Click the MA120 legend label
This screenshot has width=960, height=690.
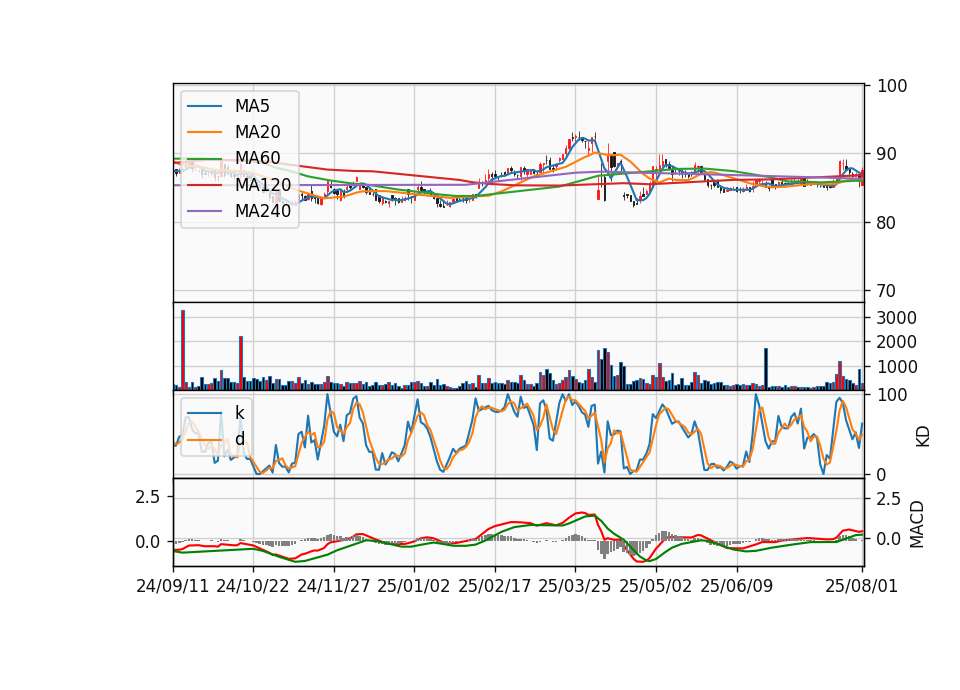pos(263,184)
